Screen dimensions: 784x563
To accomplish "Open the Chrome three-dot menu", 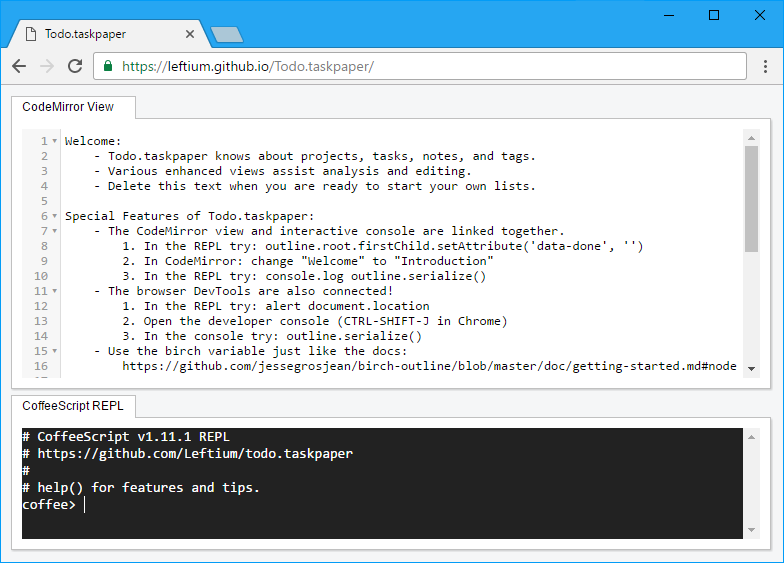I will [765, 66].
